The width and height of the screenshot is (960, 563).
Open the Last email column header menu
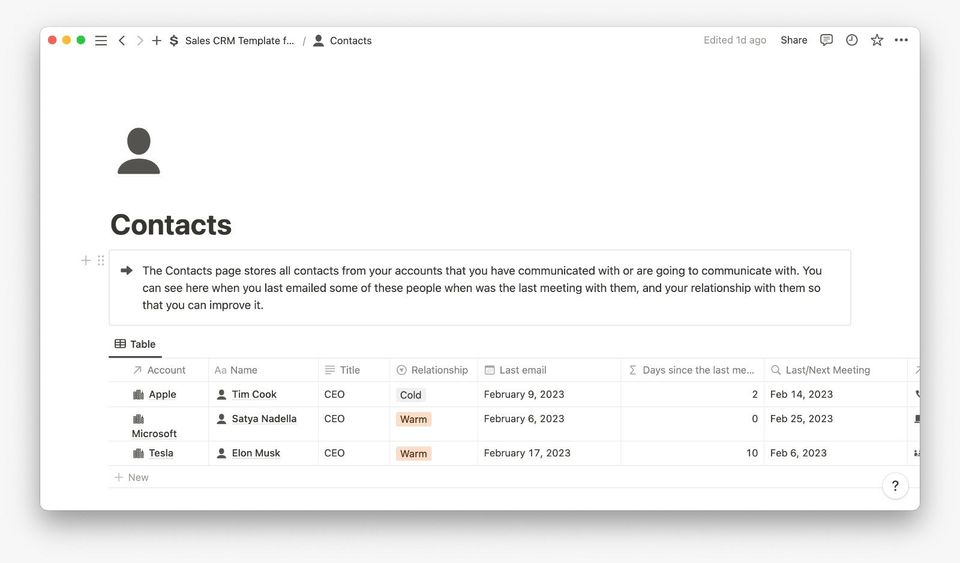click(523, 370)
